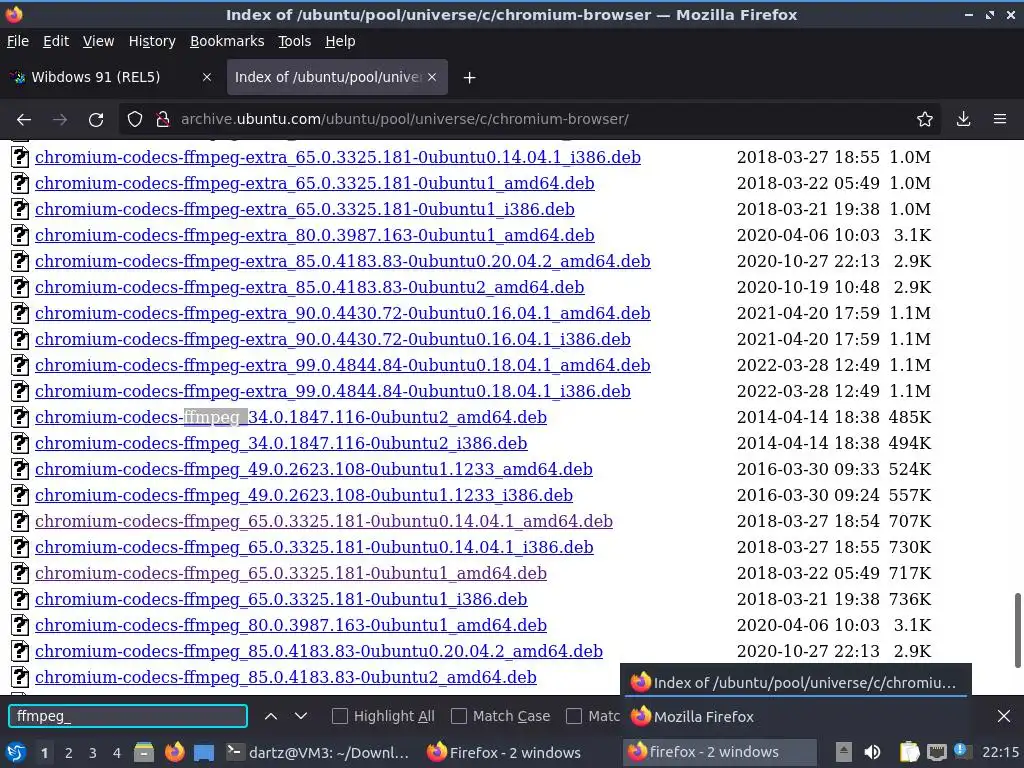Open the file manager from the taskbar

coord(144,752)
